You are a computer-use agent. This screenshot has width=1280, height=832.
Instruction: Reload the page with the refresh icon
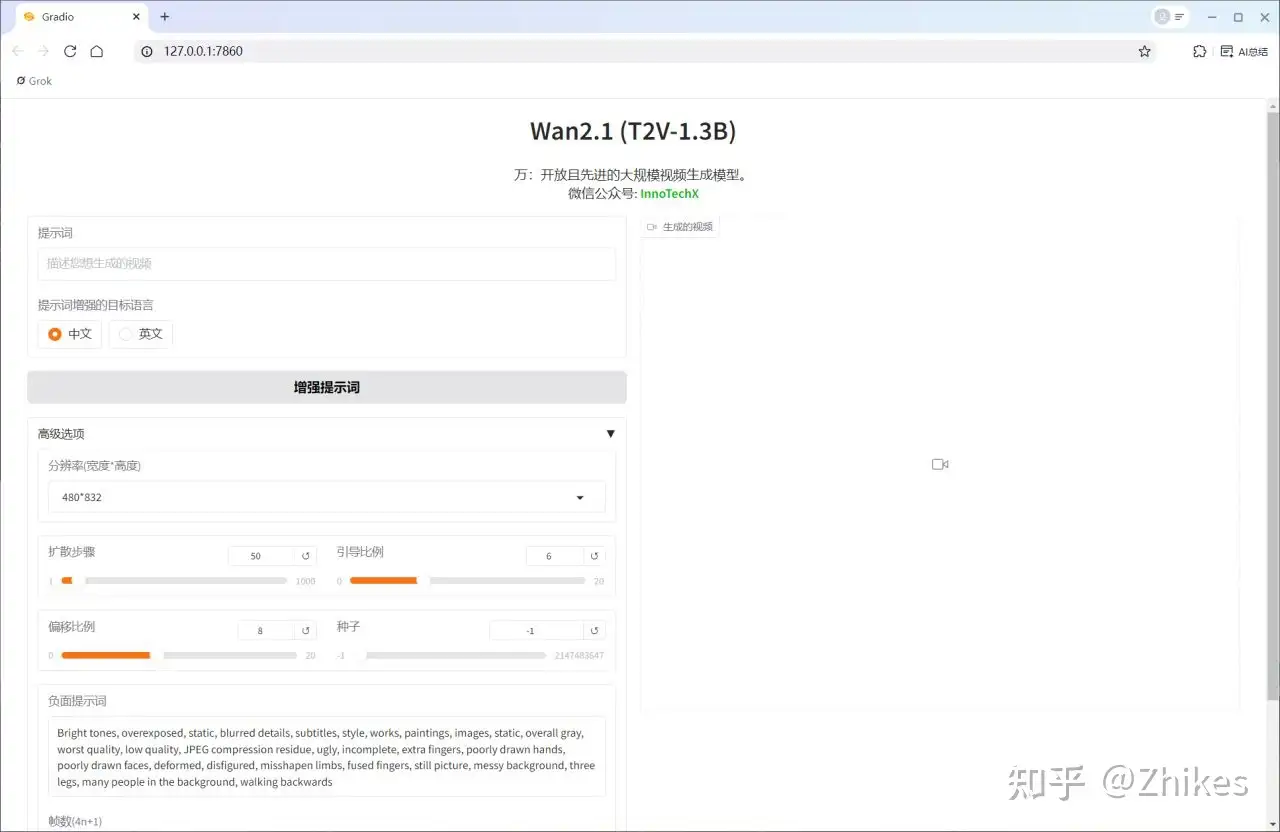click(x=70, y=51)
